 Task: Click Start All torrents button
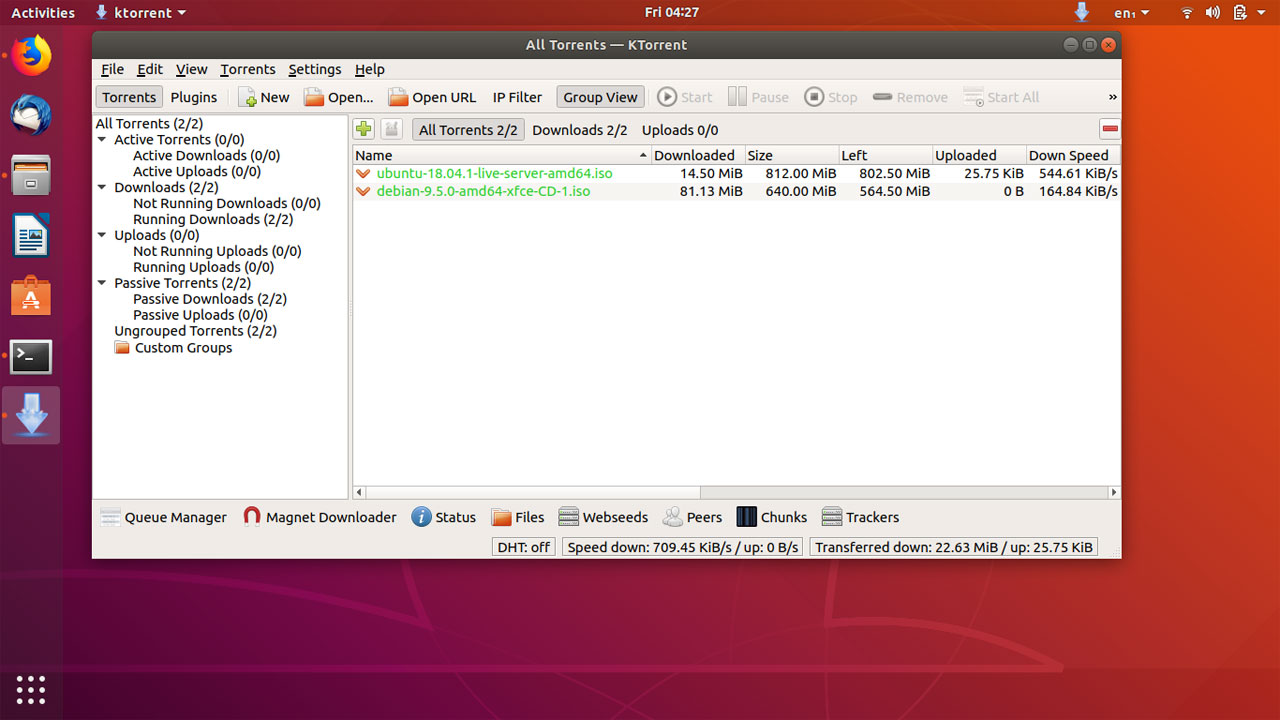click(1002, 97)
